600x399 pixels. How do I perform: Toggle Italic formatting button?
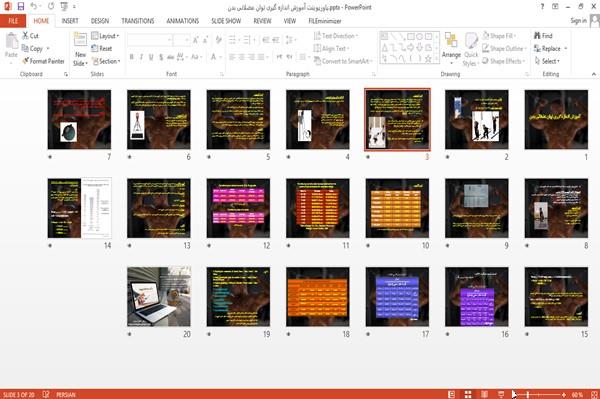[141, 57]
